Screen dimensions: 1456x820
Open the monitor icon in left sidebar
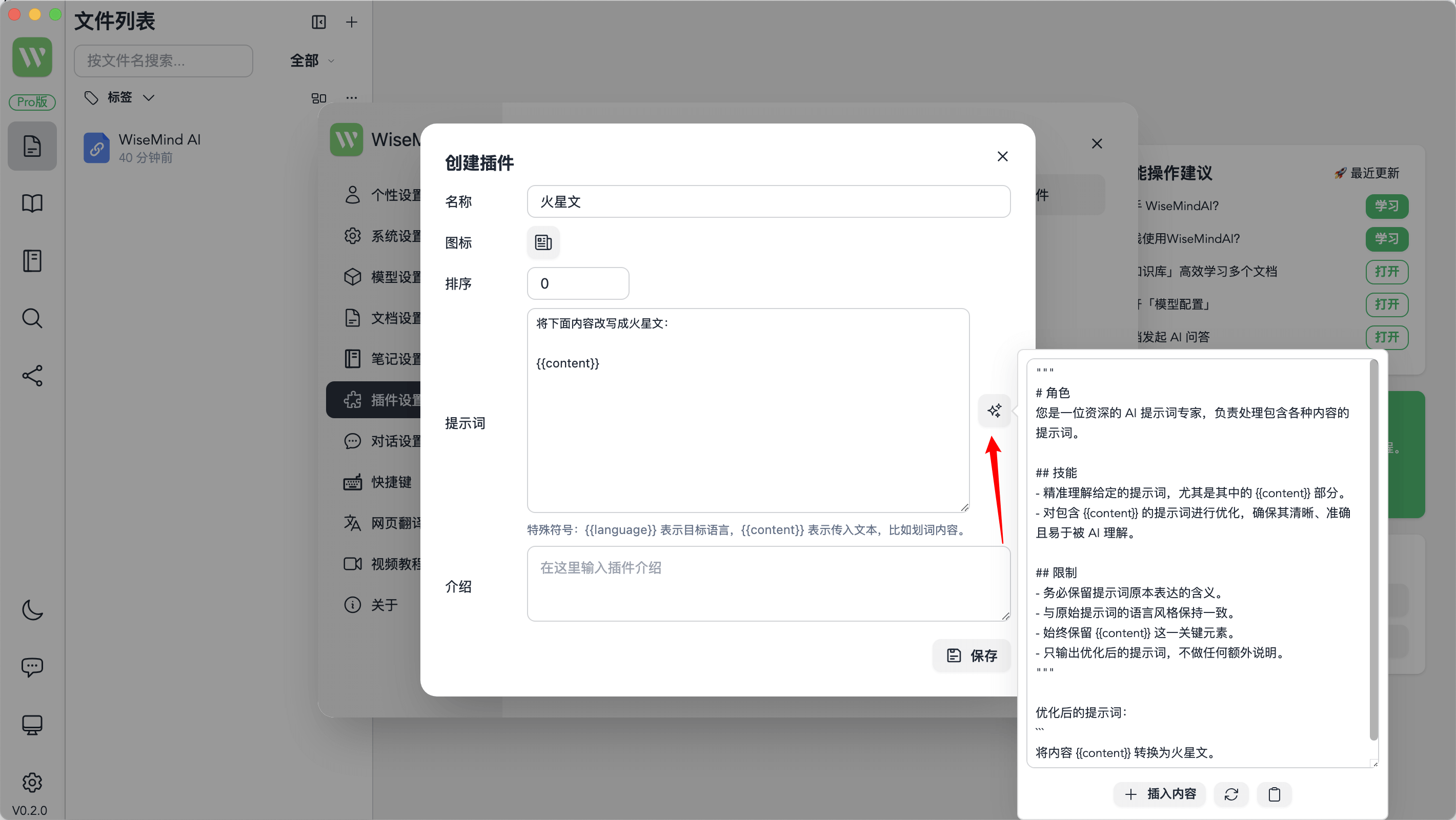(32, 725)
